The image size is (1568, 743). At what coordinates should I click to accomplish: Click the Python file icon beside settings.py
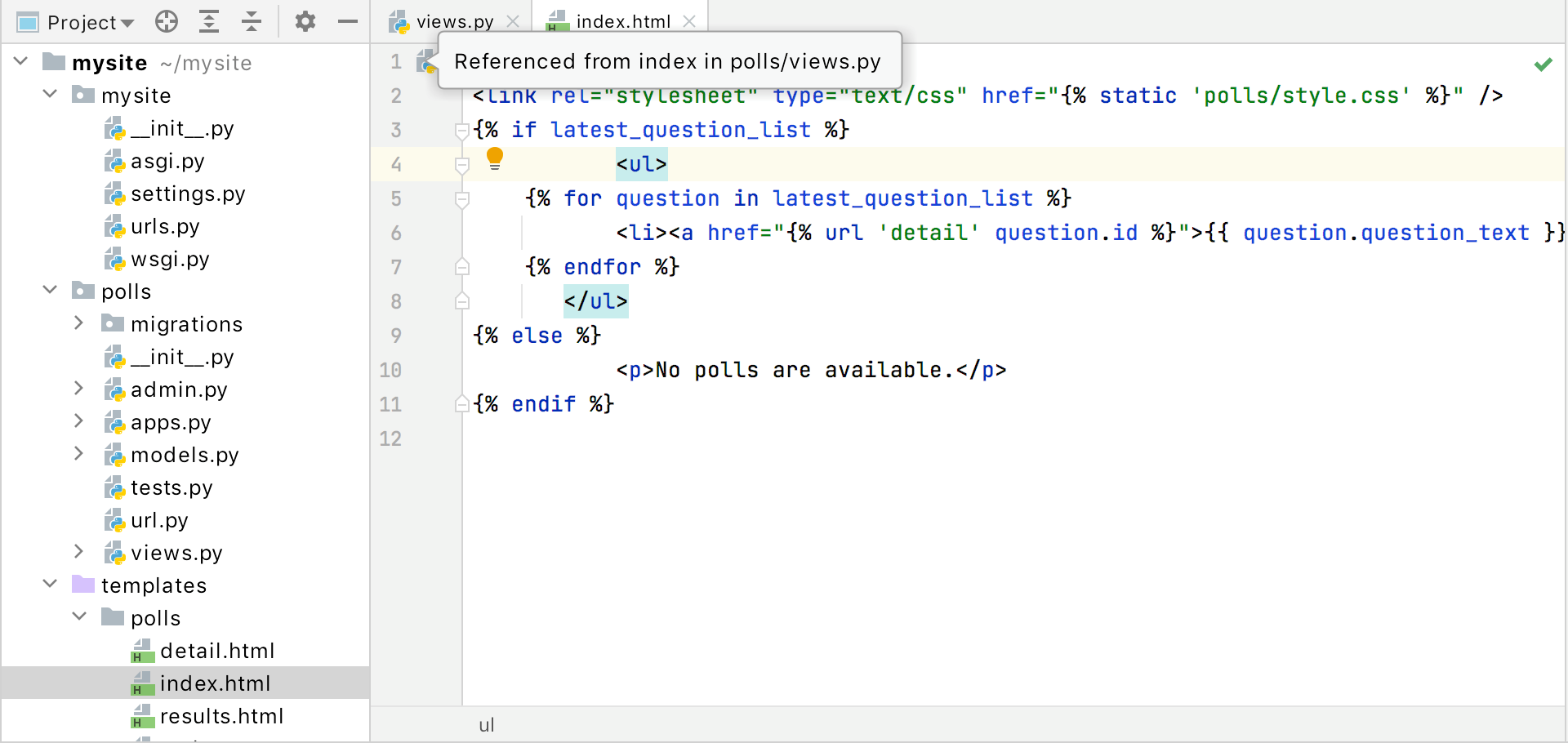point(115,194)
